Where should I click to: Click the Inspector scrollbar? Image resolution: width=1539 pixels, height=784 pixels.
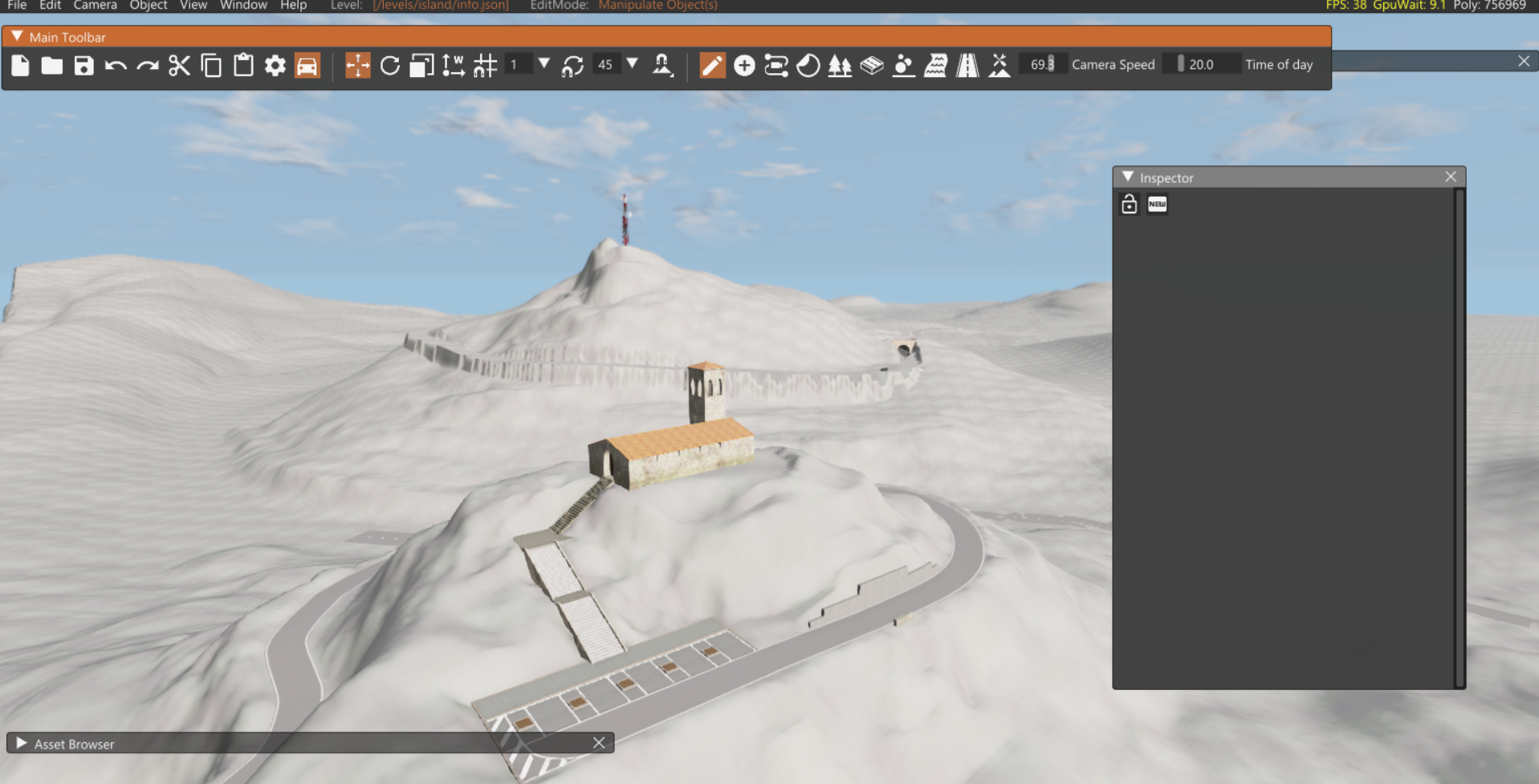tap(1460, 438)
